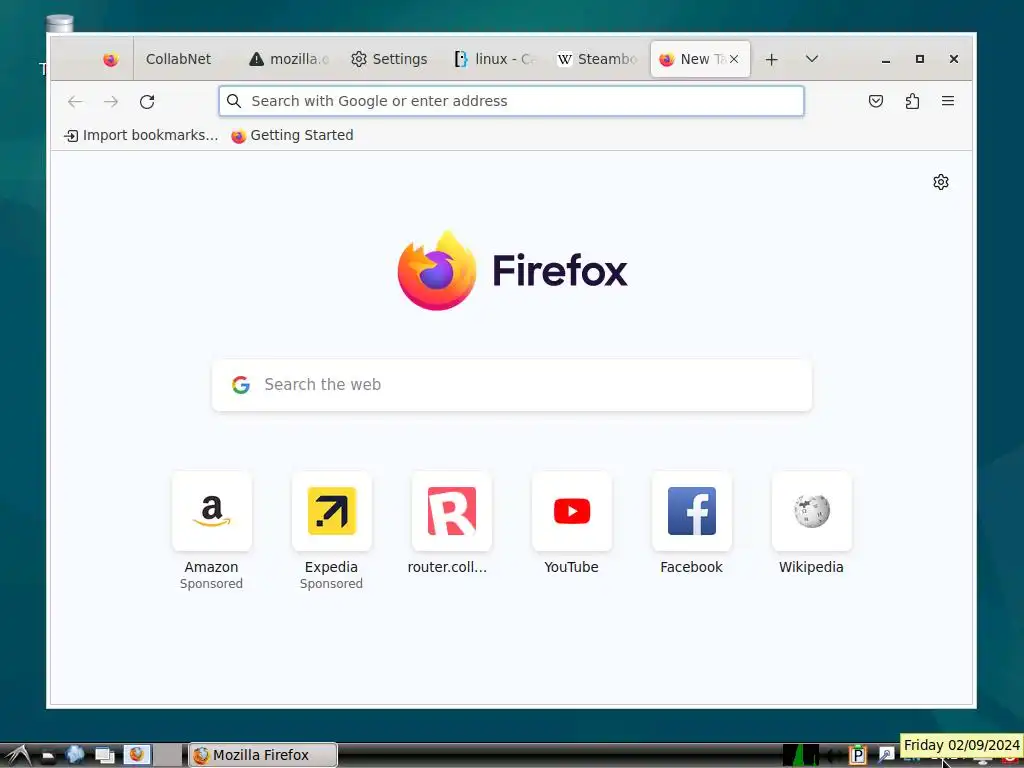Switch to the Settings tab
Screen dimensions: 1024x768
[390, 59]
